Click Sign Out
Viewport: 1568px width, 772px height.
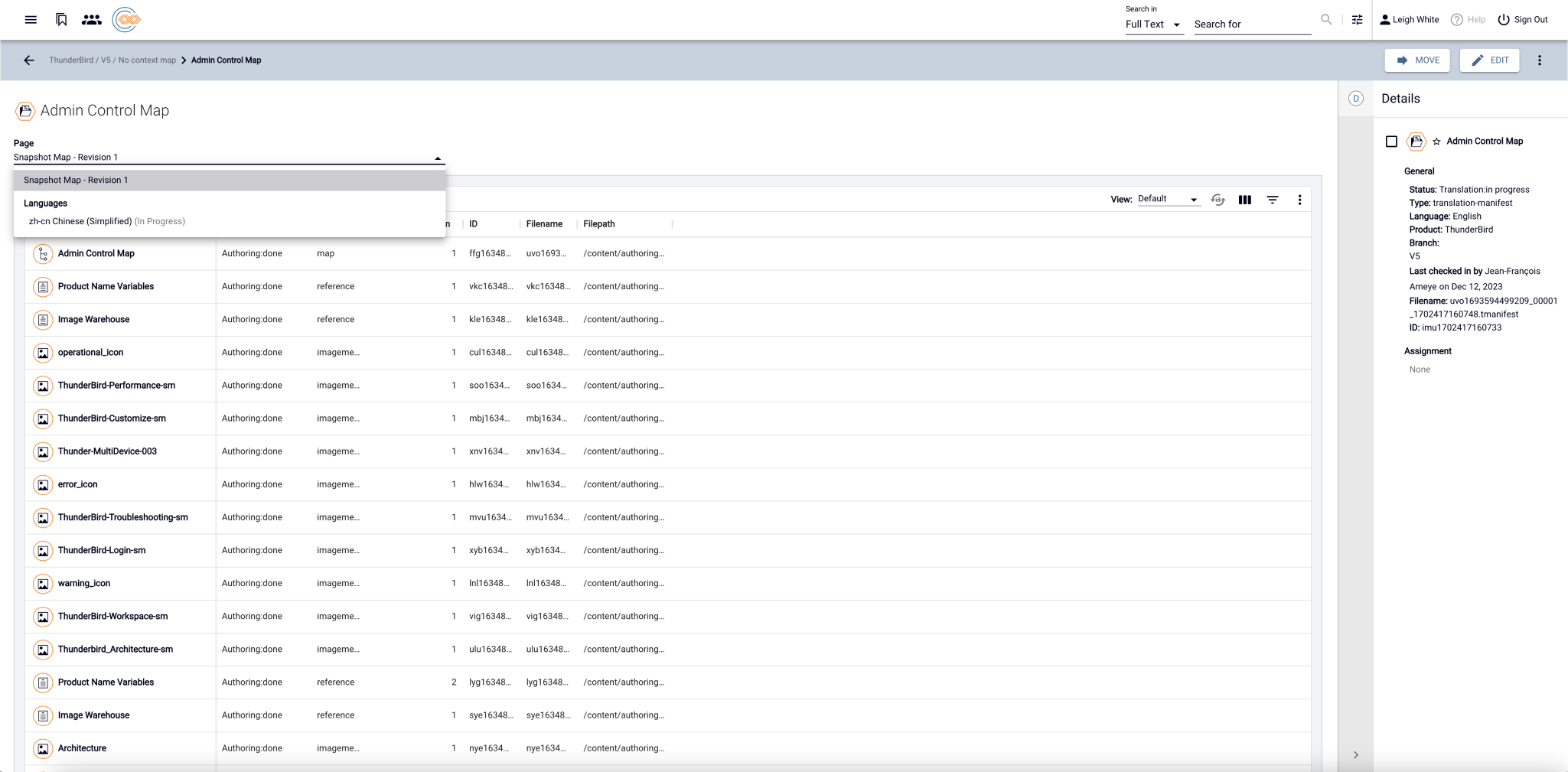pyautogui.click(x=1523, y=20)
